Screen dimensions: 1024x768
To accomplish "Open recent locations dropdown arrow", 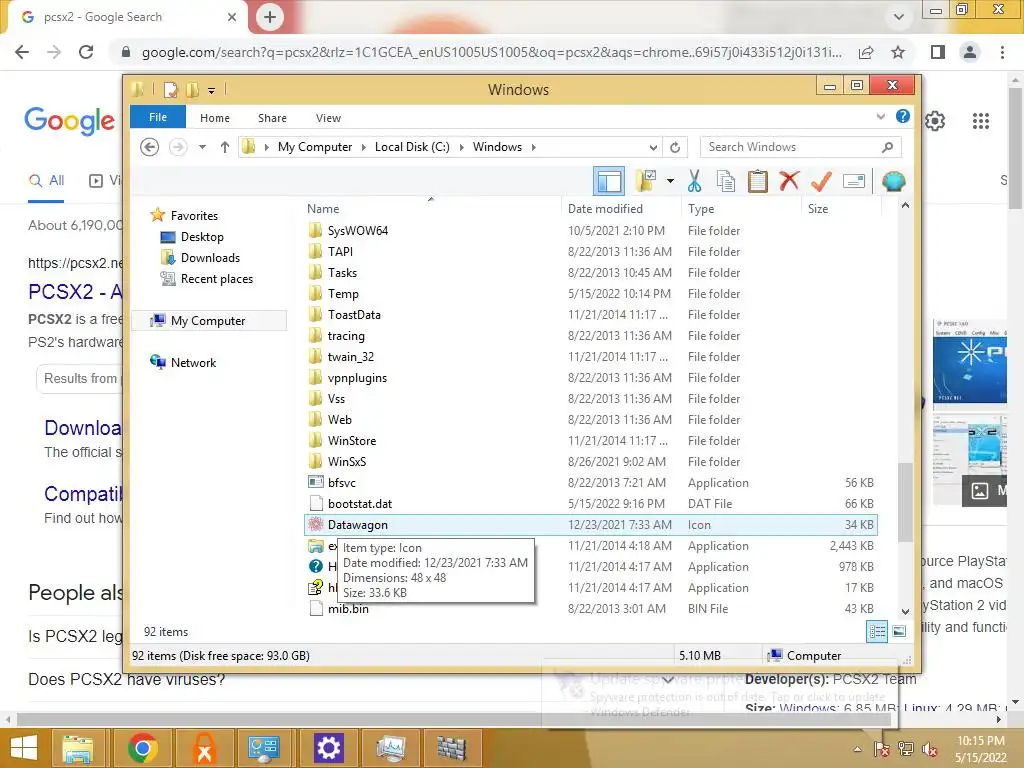I will (x=202, y=147).
